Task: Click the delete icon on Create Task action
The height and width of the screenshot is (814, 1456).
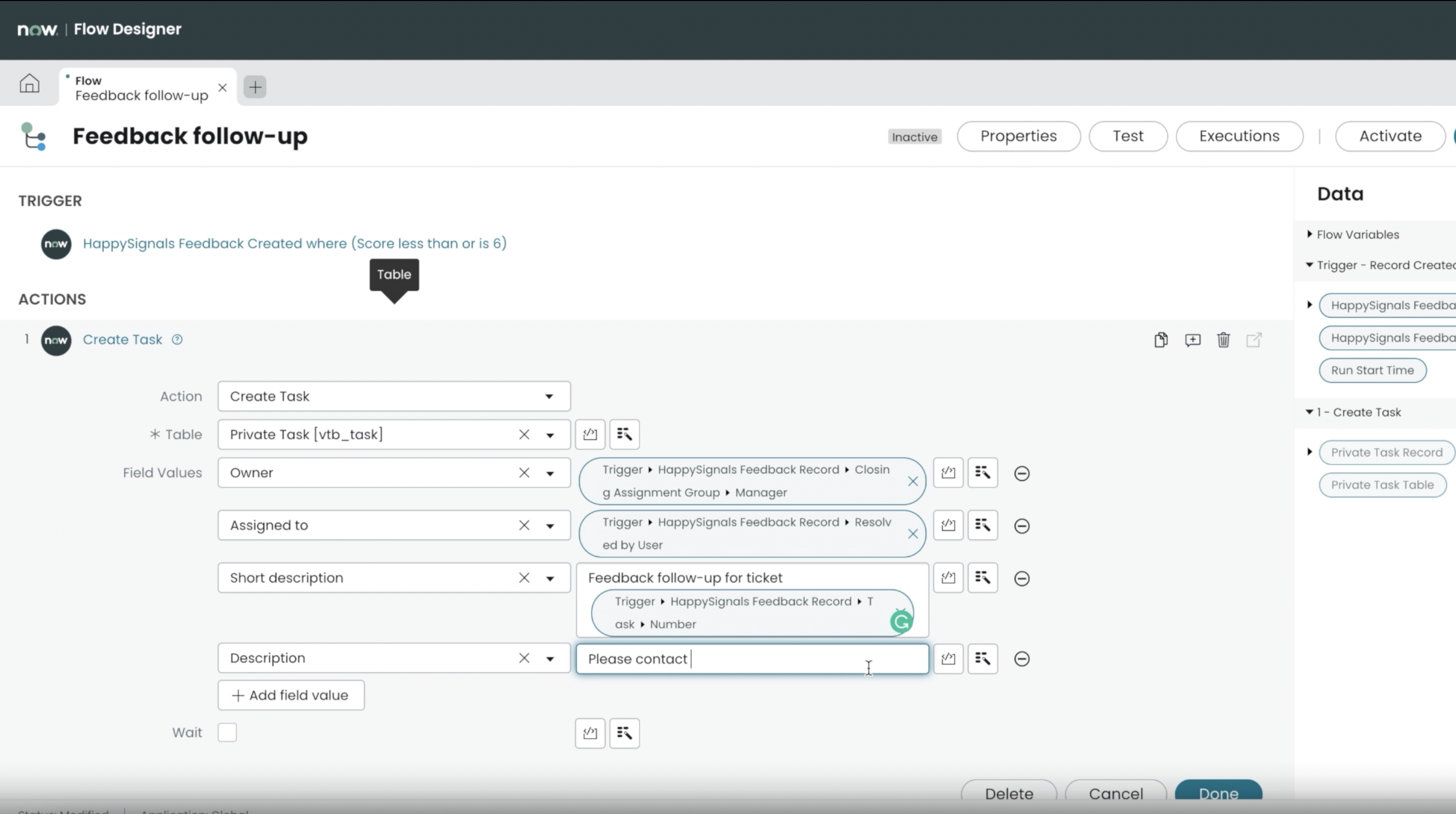Action: point(1223,339)
